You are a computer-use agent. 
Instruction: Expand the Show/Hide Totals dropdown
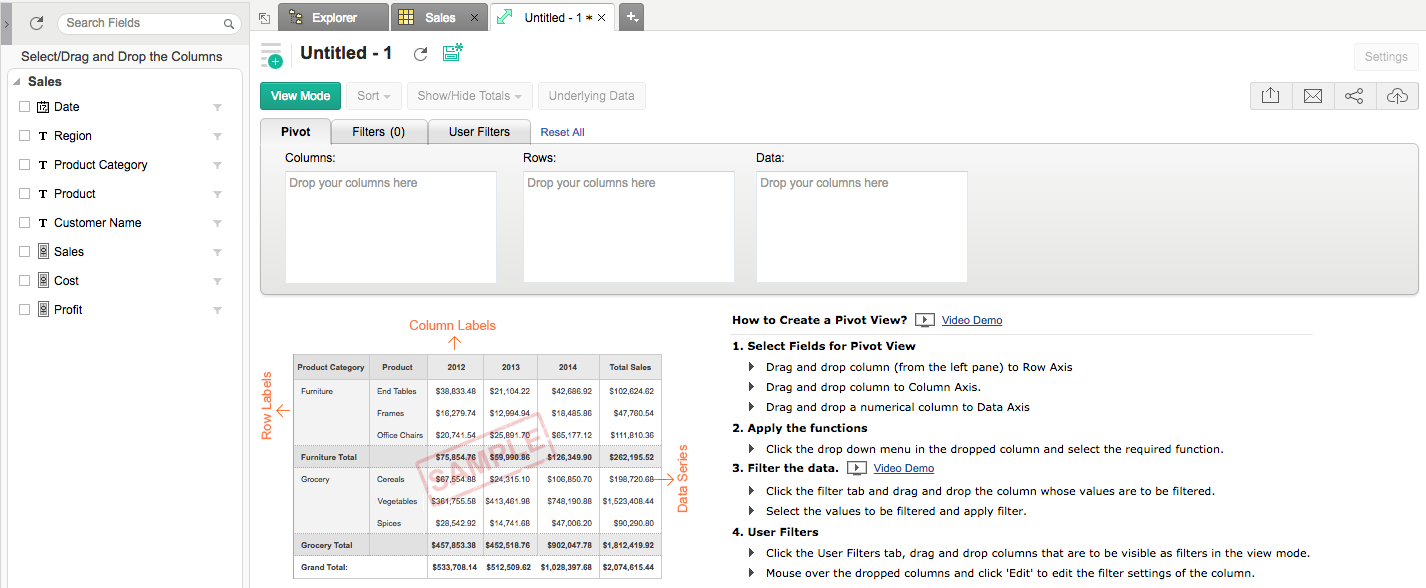(x=469, y=96)
